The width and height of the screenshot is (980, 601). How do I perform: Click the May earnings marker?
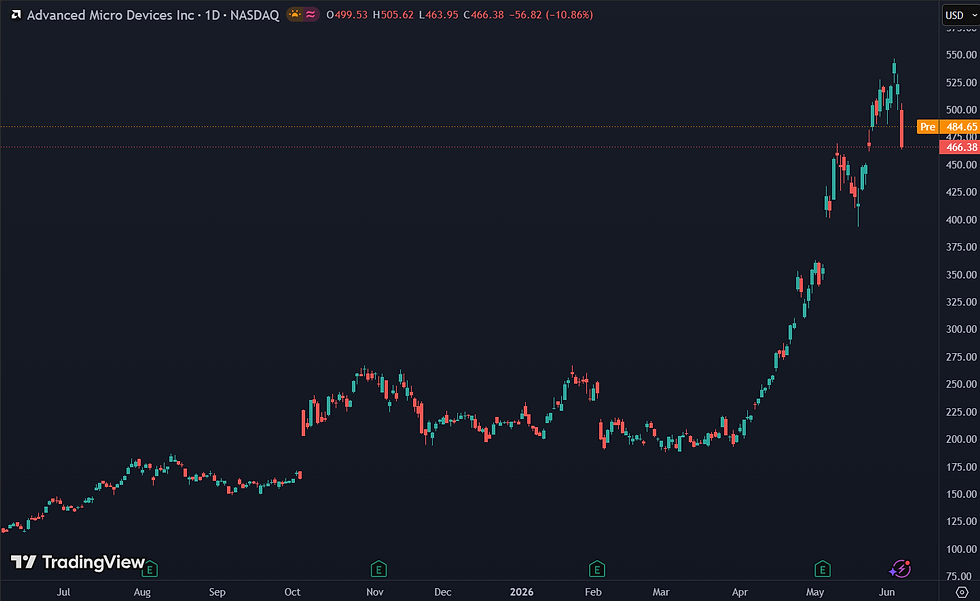click(822, 569)
